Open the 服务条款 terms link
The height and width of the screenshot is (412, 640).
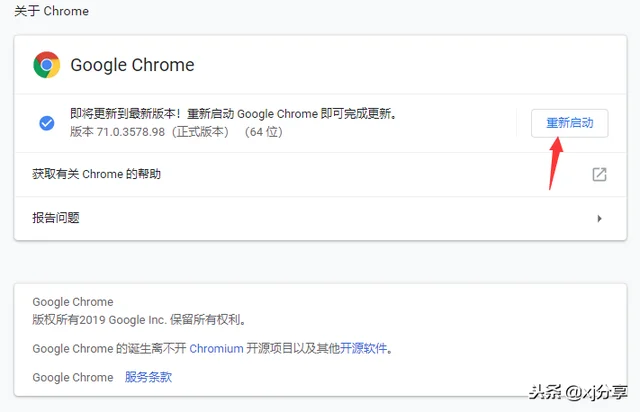coord(149,377)
